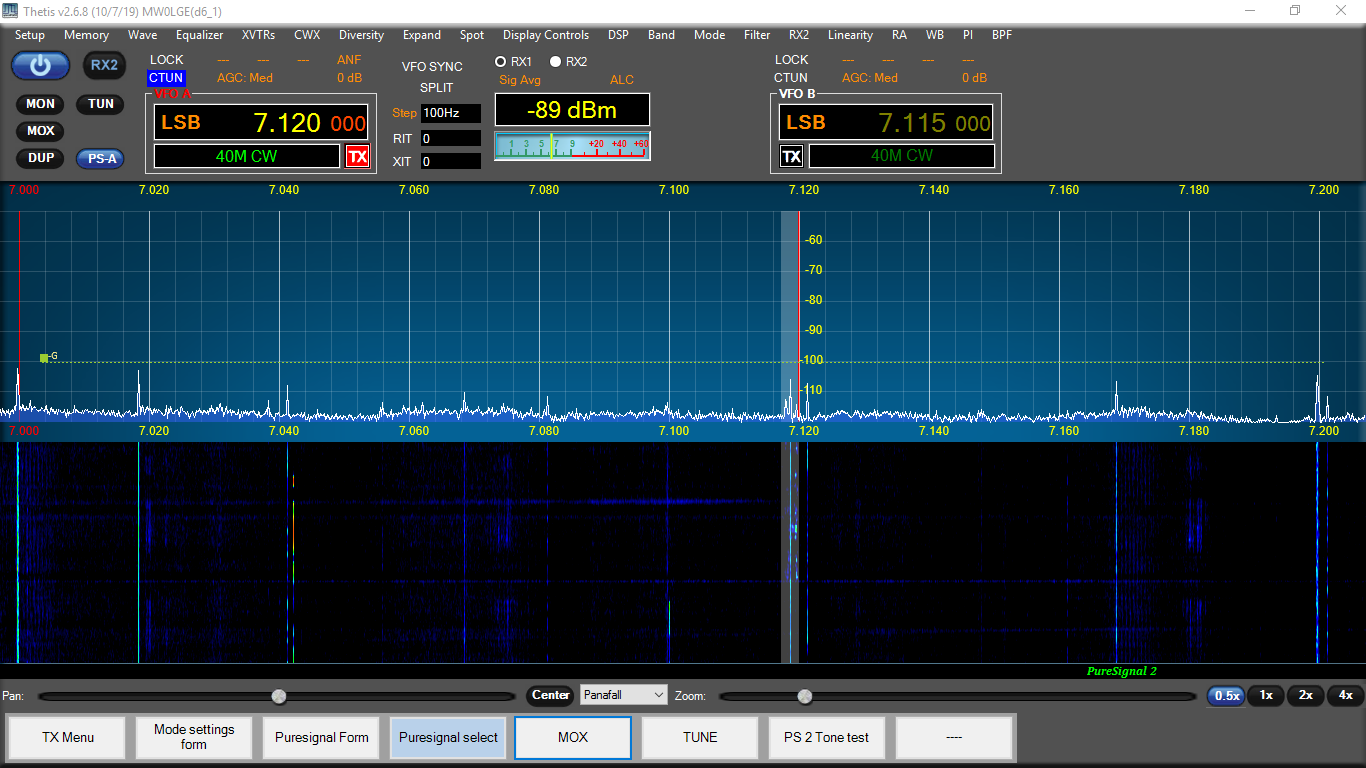Click the PS 2 Tone test button

(x=827, y=738)
